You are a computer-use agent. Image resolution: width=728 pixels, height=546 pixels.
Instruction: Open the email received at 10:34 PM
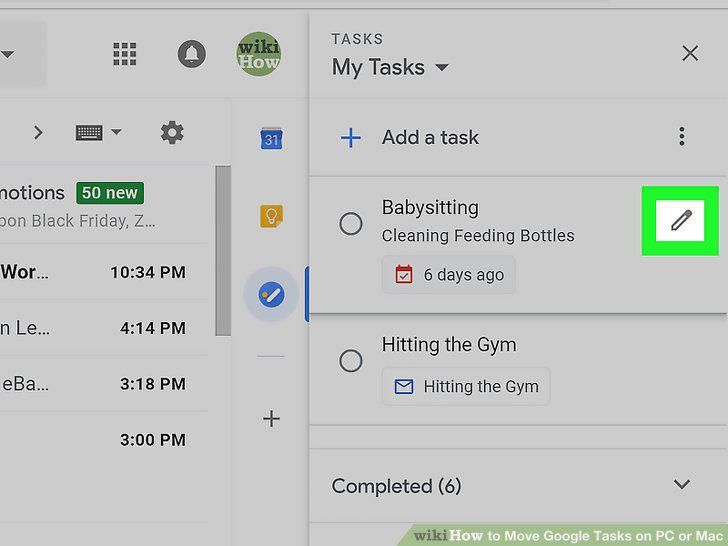[103, 272]
